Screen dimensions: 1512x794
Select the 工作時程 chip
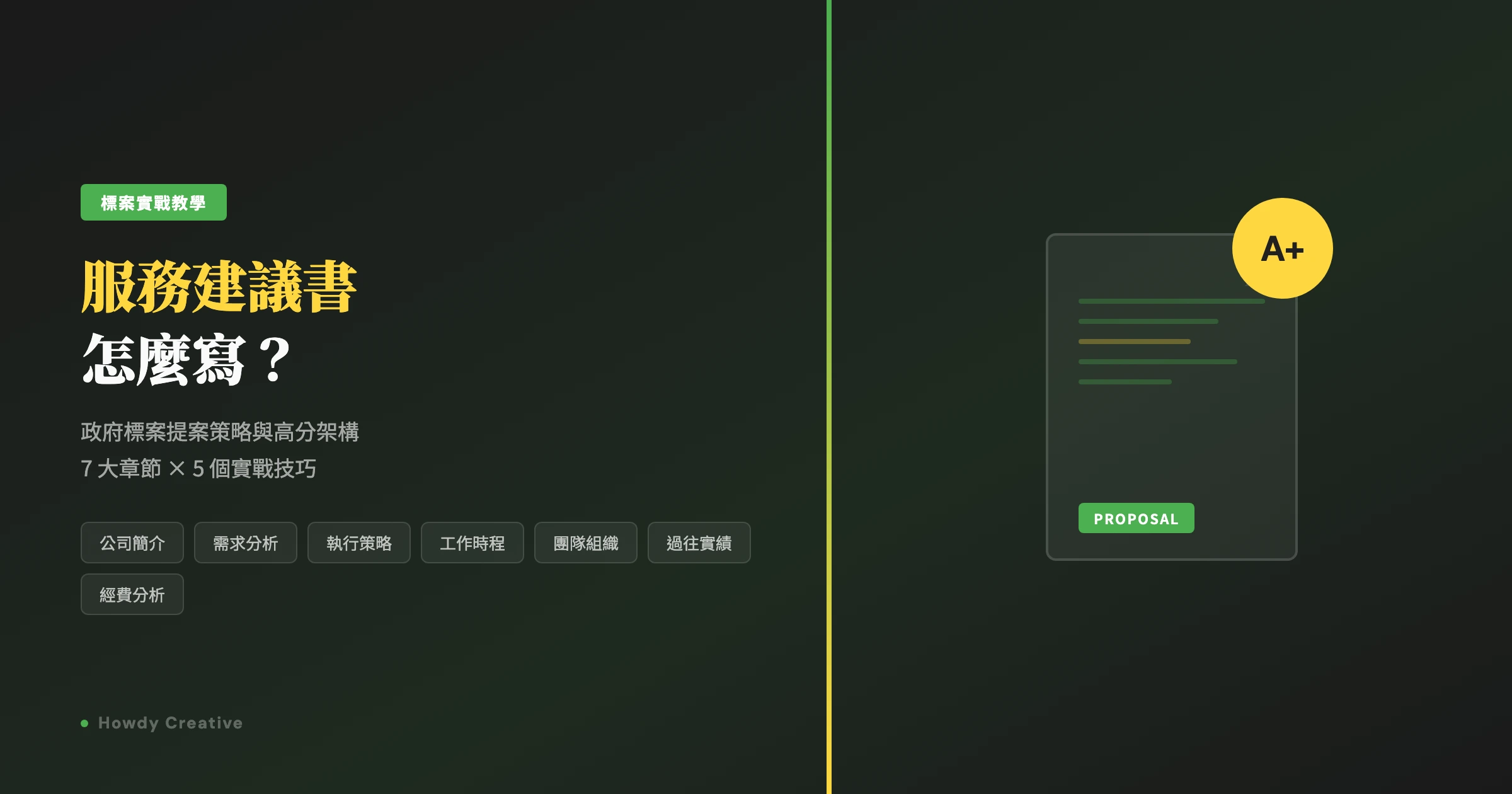point(472,543)
